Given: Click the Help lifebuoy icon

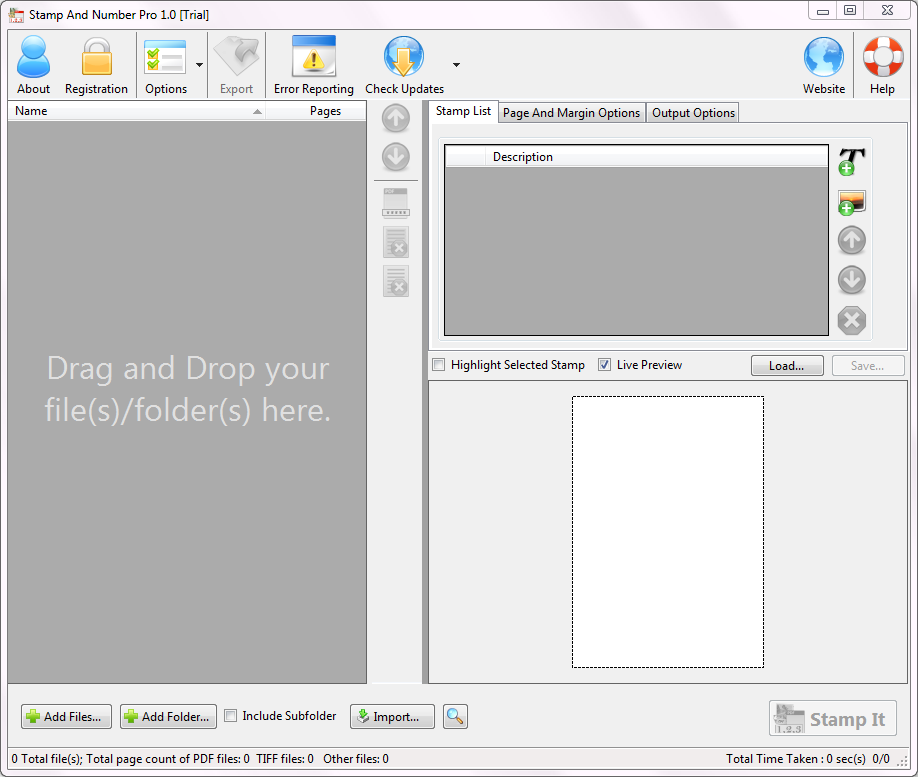Looking at the screenshot, I should pyautogui.click(x=882, y=59).
